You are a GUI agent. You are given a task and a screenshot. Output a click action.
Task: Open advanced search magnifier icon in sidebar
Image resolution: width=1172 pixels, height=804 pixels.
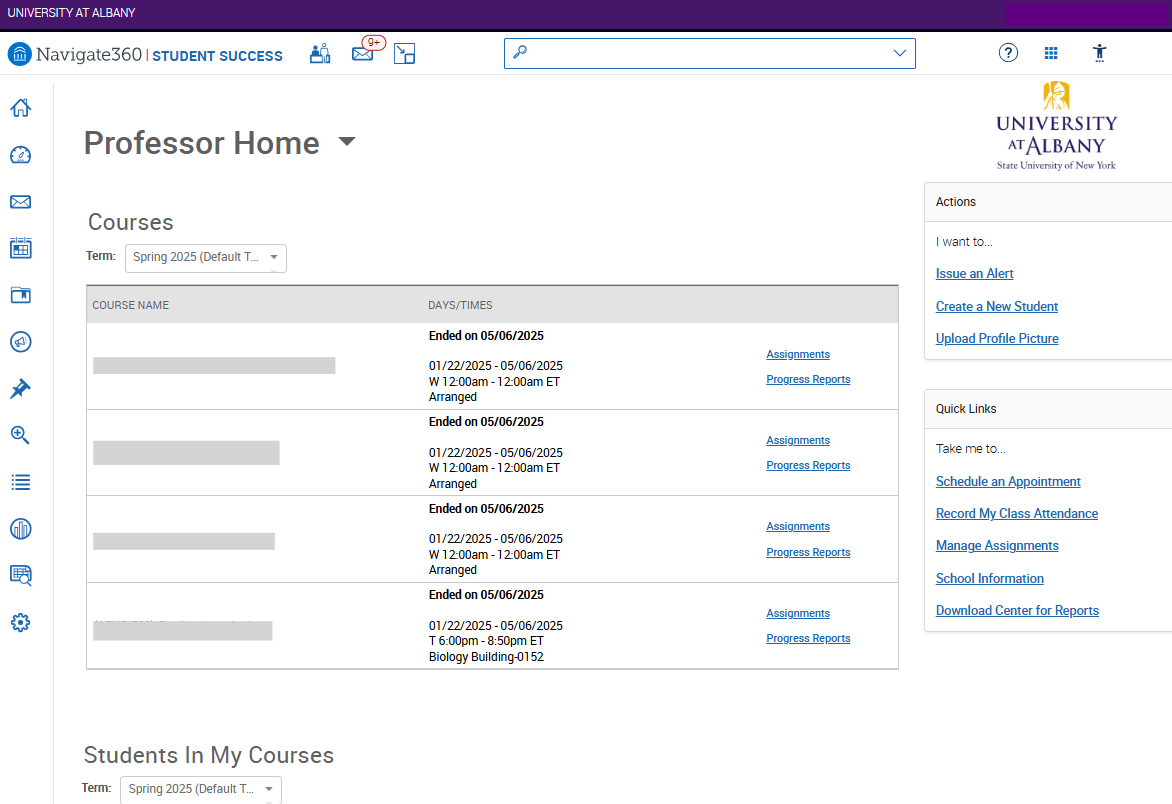click(x=20, y=435)
